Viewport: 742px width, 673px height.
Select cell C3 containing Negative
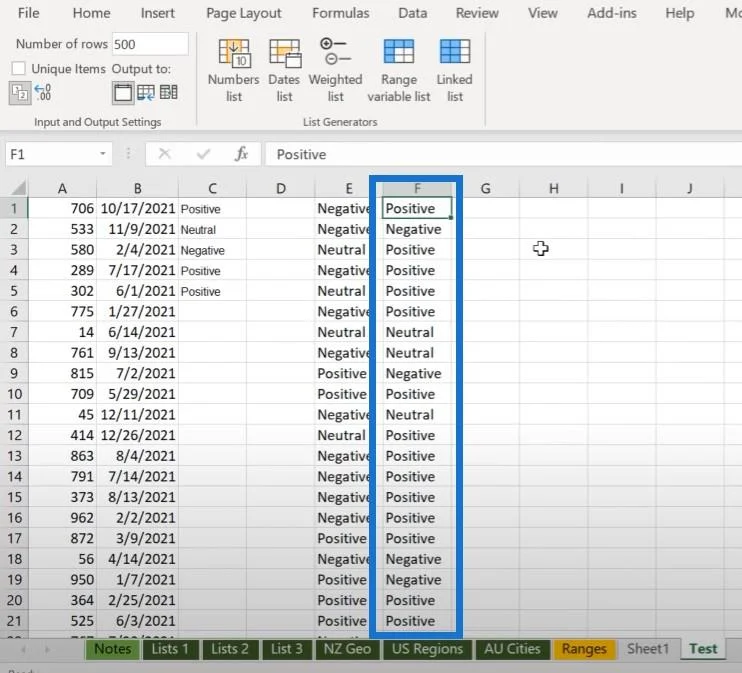212,249
